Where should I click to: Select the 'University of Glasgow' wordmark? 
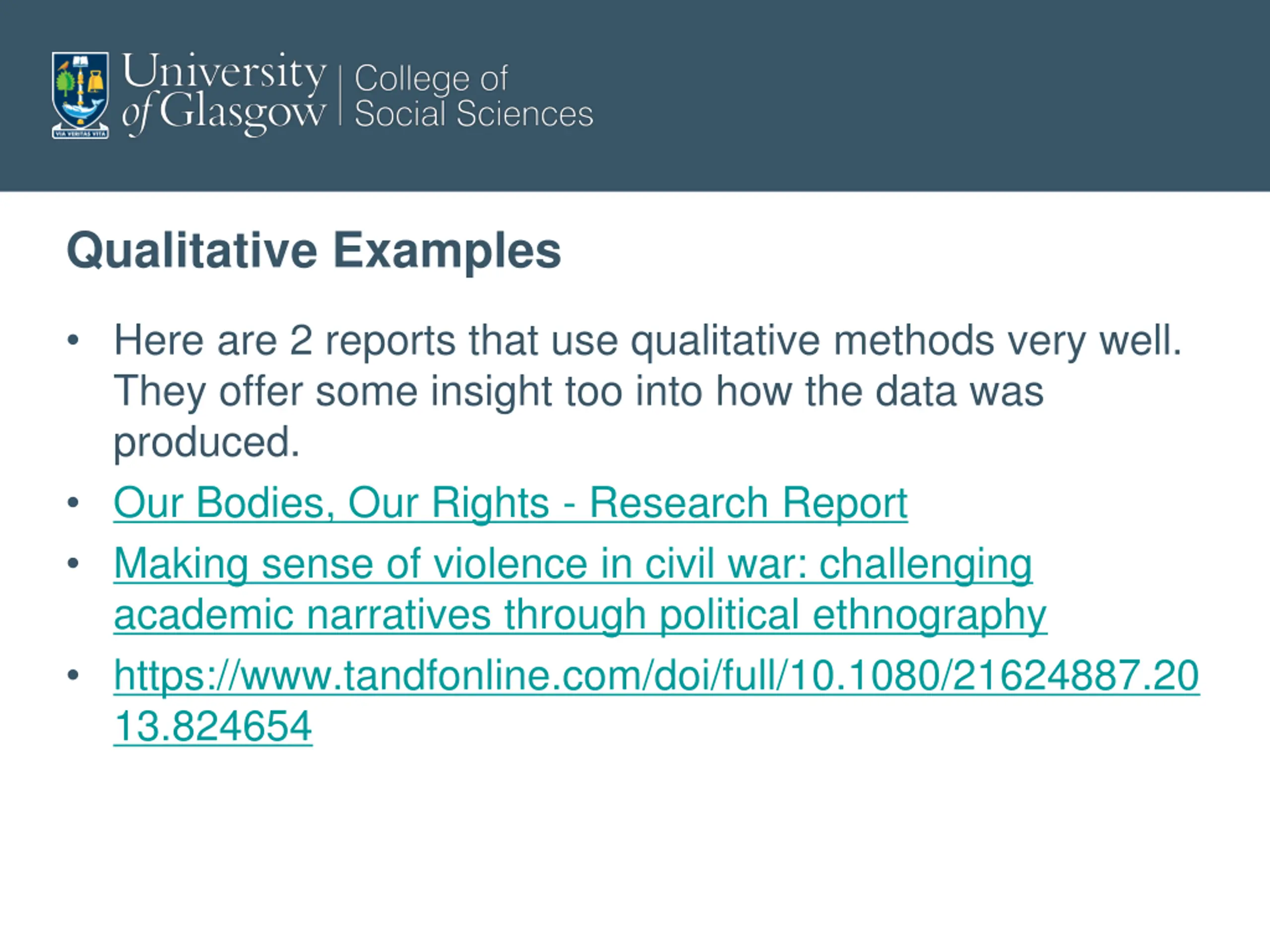click(x=224, y=94)
